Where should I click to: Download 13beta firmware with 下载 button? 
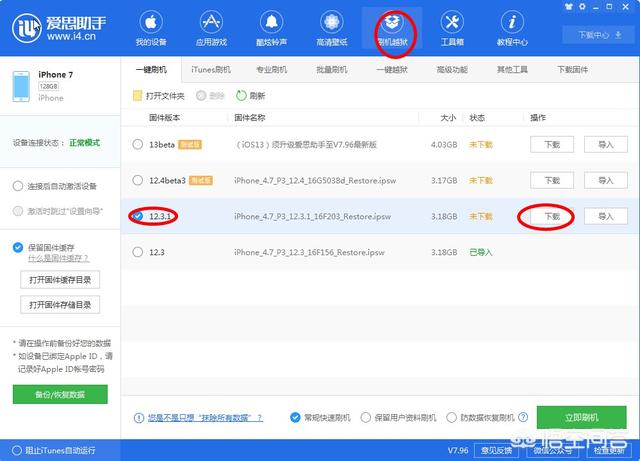coord(552,145)
